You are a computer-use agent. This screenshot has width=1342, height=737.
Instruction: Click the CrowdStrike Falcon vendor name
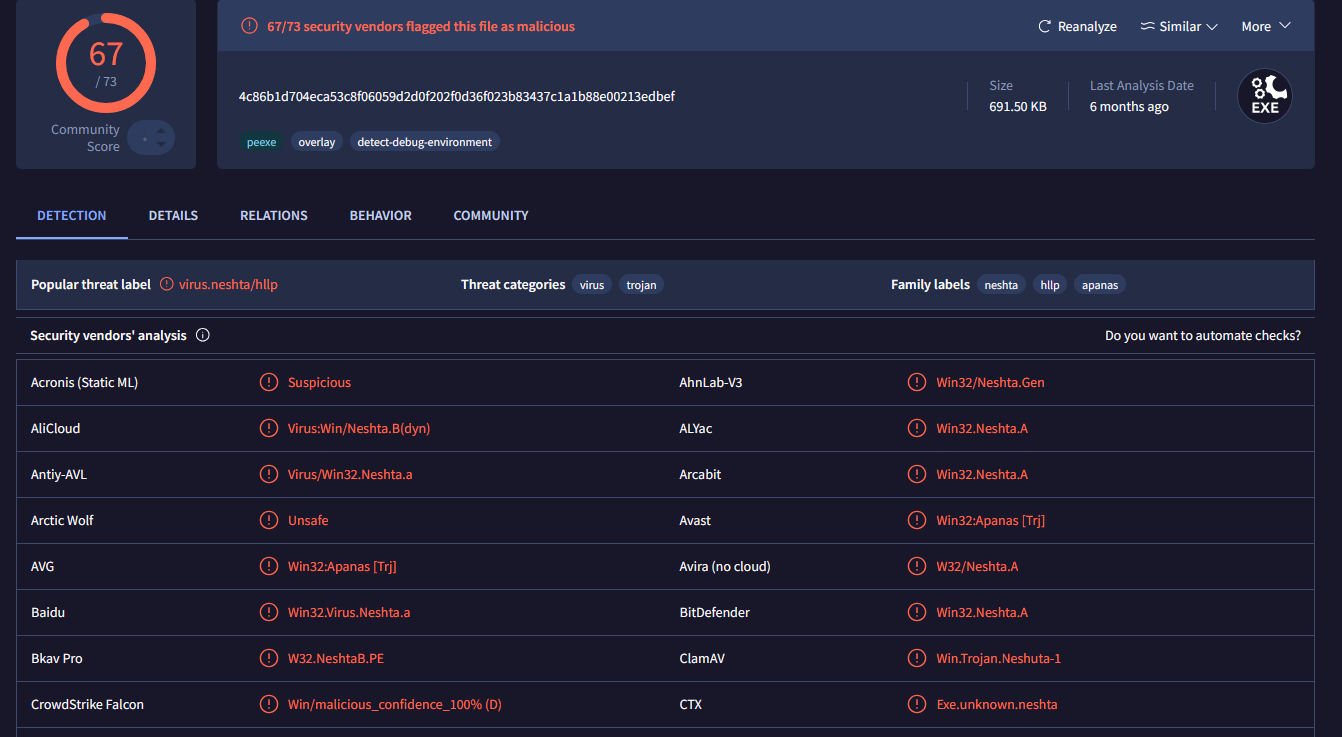point(87,704)
